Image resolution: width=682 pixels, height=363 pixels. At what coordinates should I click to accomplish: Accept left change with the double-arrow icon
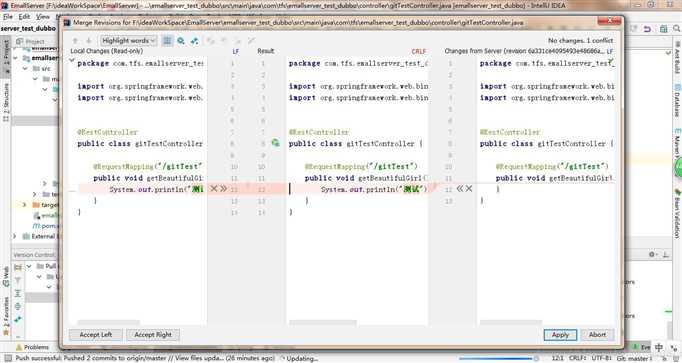[224, 189]
